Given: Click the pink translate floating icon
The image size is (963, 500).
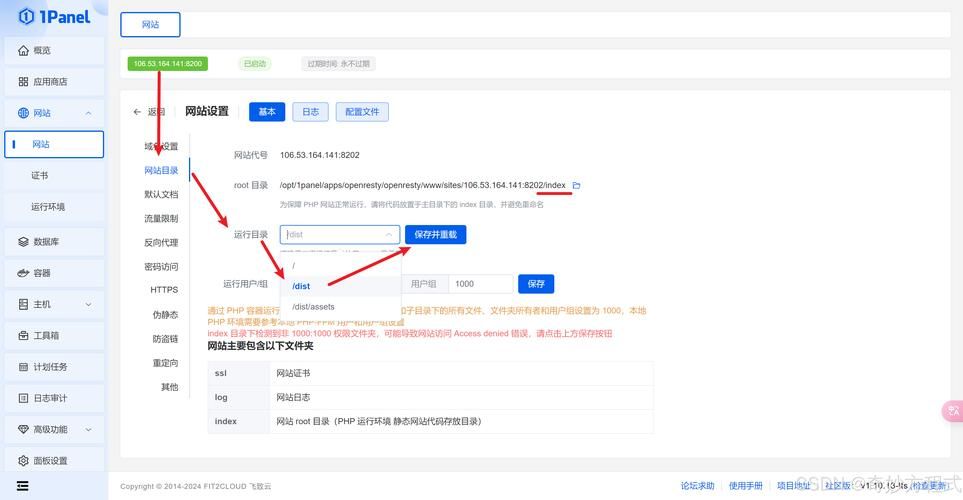Looking at the screenshot, I should (x=952, y=411).
